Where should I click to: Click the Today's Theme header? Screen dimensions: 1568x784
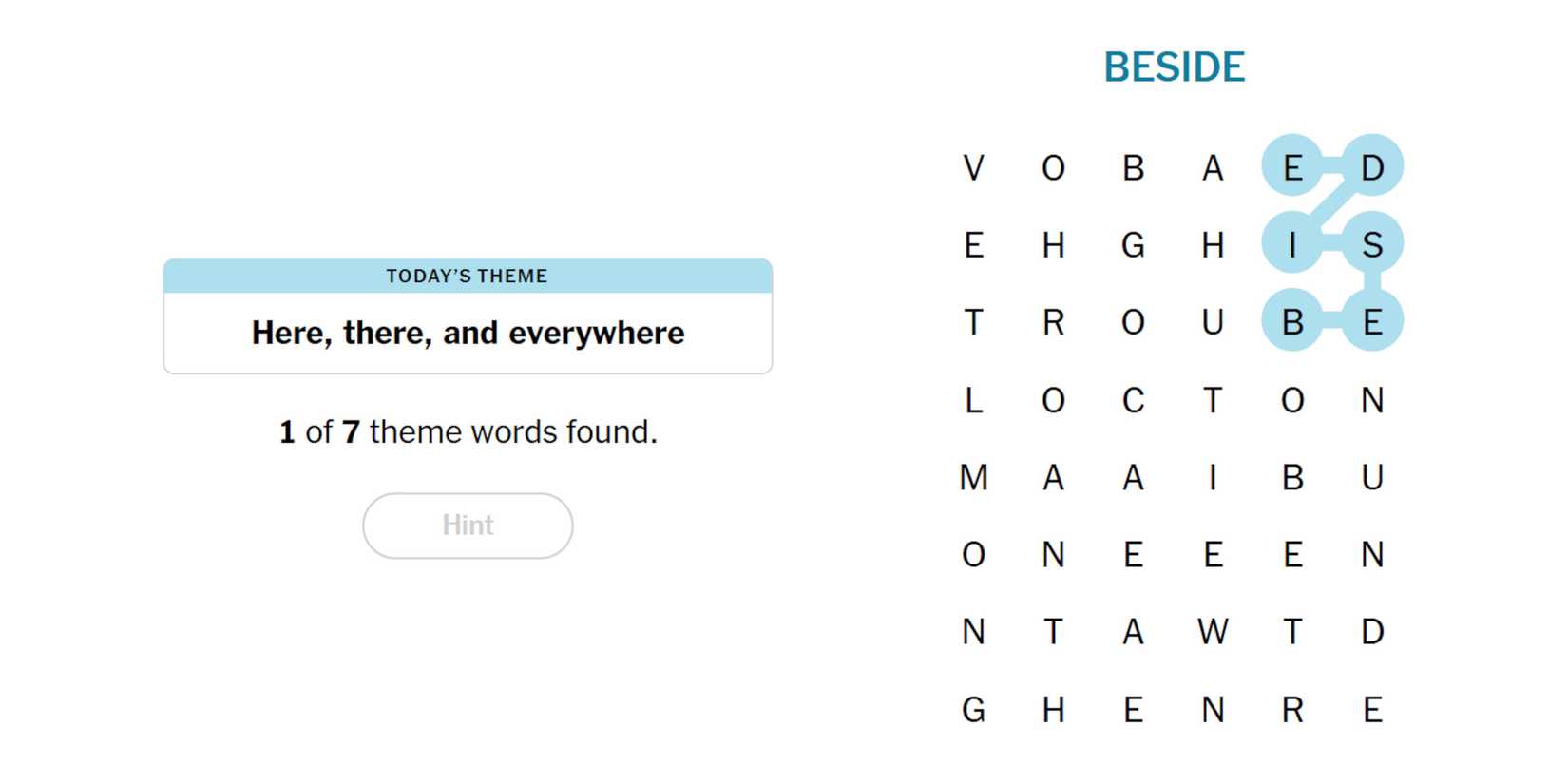click(468, 277)
